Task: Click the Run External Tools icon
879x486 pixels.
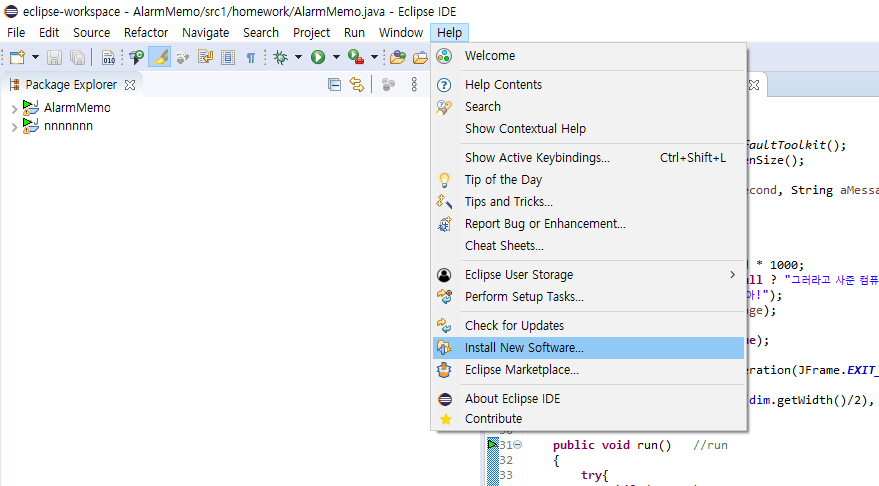Action: [x=355, y=57]
